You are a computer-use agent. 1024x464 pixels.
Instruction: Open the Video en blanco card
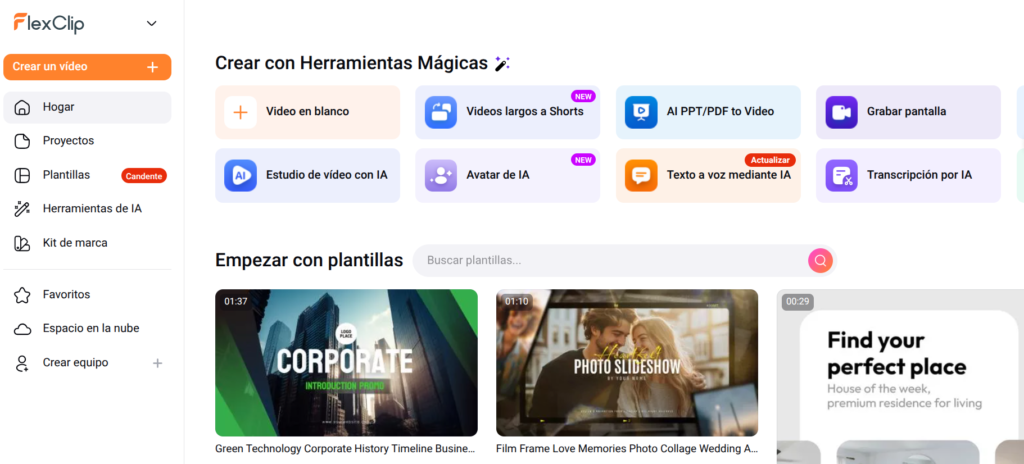[308, 112]
